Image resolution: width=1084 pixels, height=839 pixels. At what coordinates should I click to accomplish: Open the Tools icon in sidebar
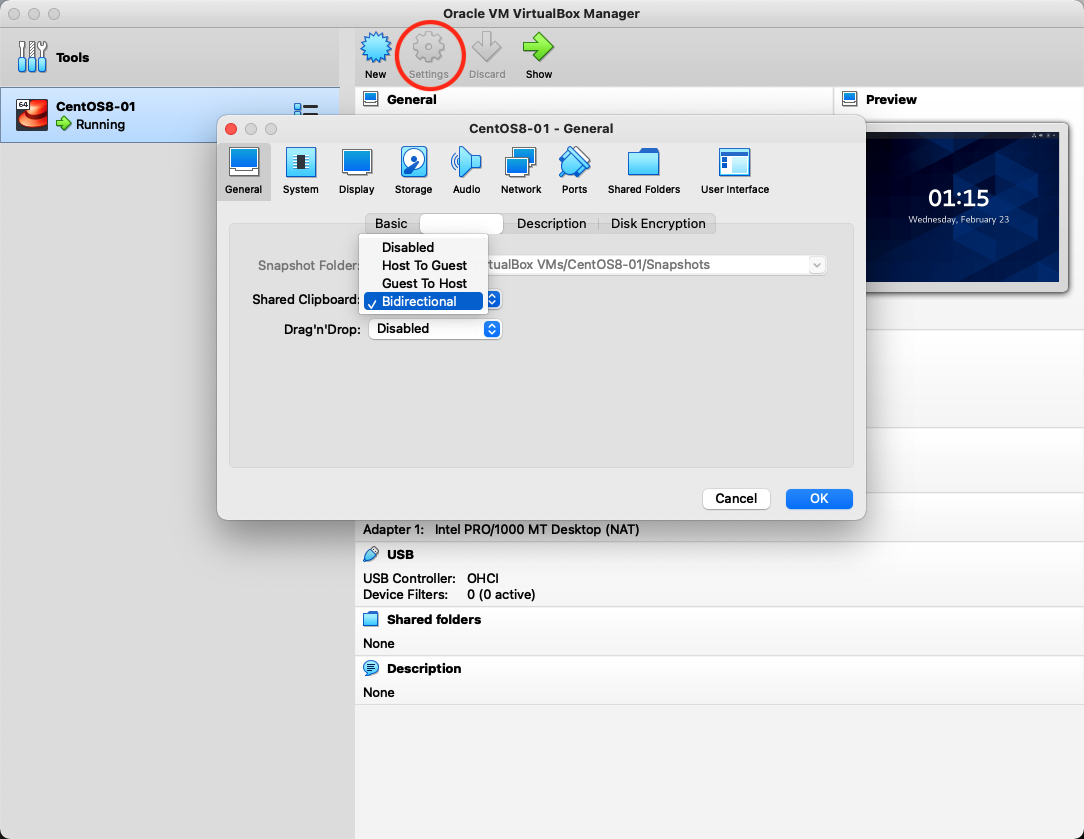[x=32, y=57]
